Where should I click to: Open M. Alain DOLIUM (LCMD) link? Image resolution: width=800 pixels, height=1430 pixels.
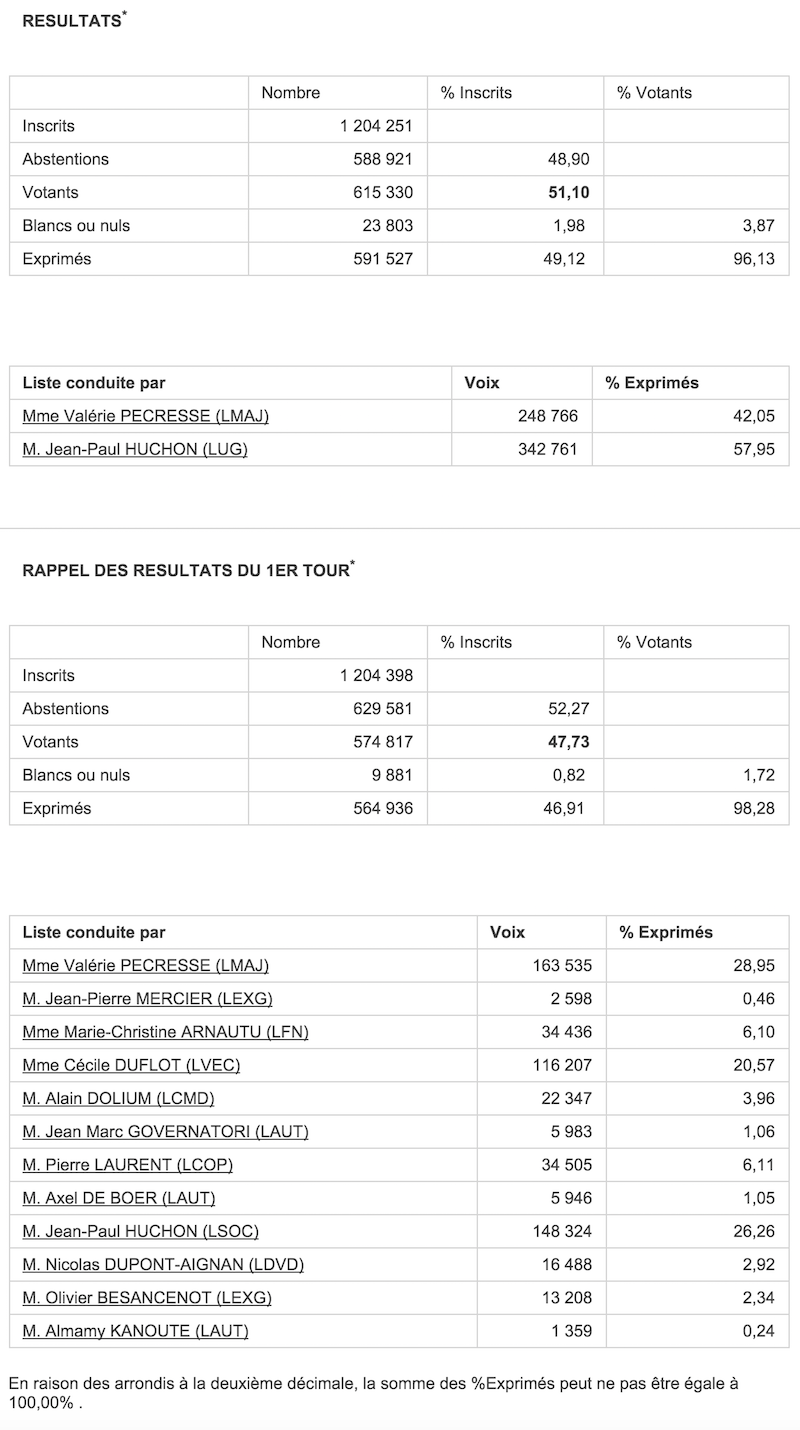tap(118, 1098)
